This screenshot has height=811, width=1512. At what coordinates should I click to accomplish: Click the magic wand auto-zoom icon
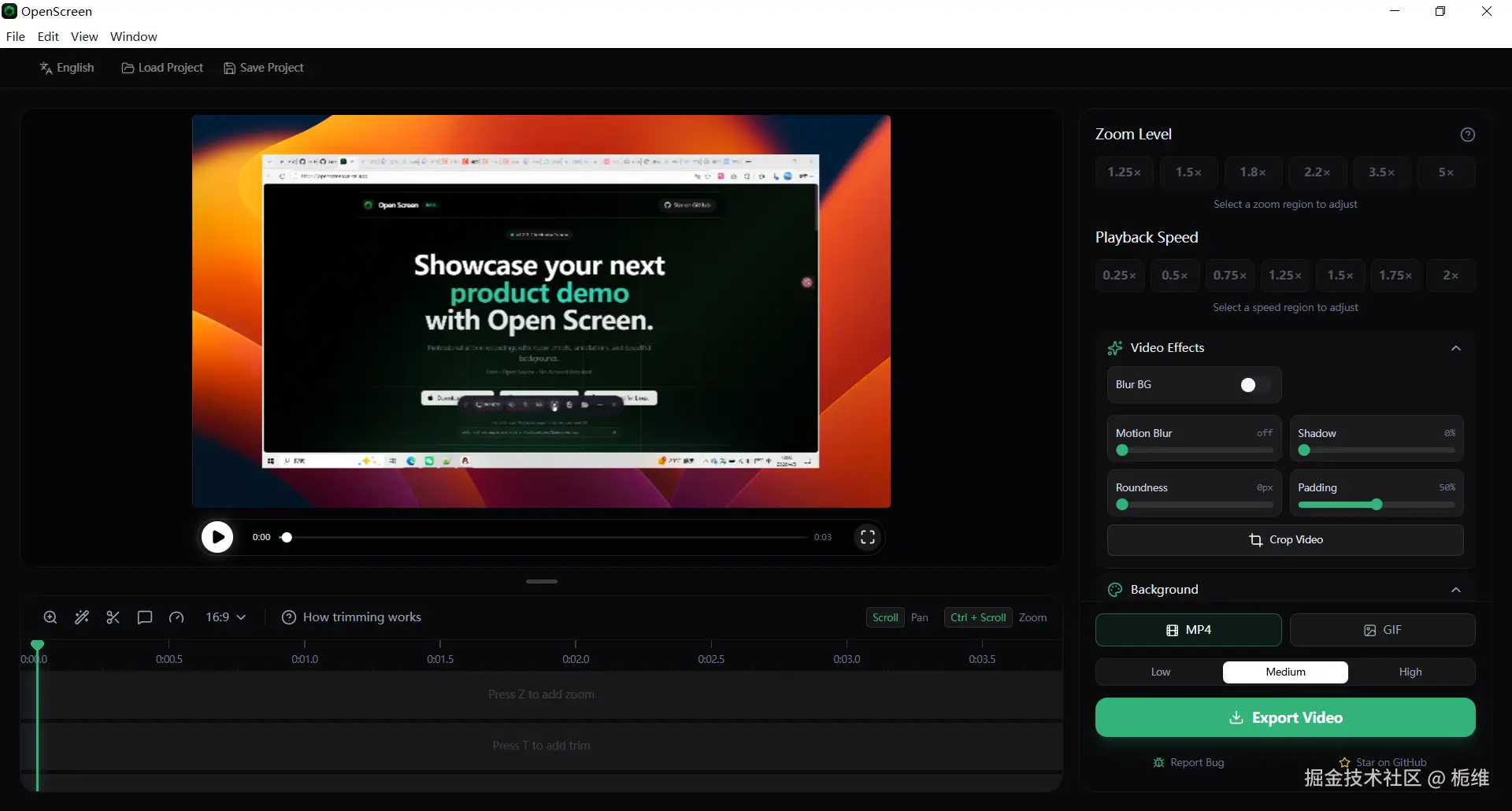coord(82,617)
